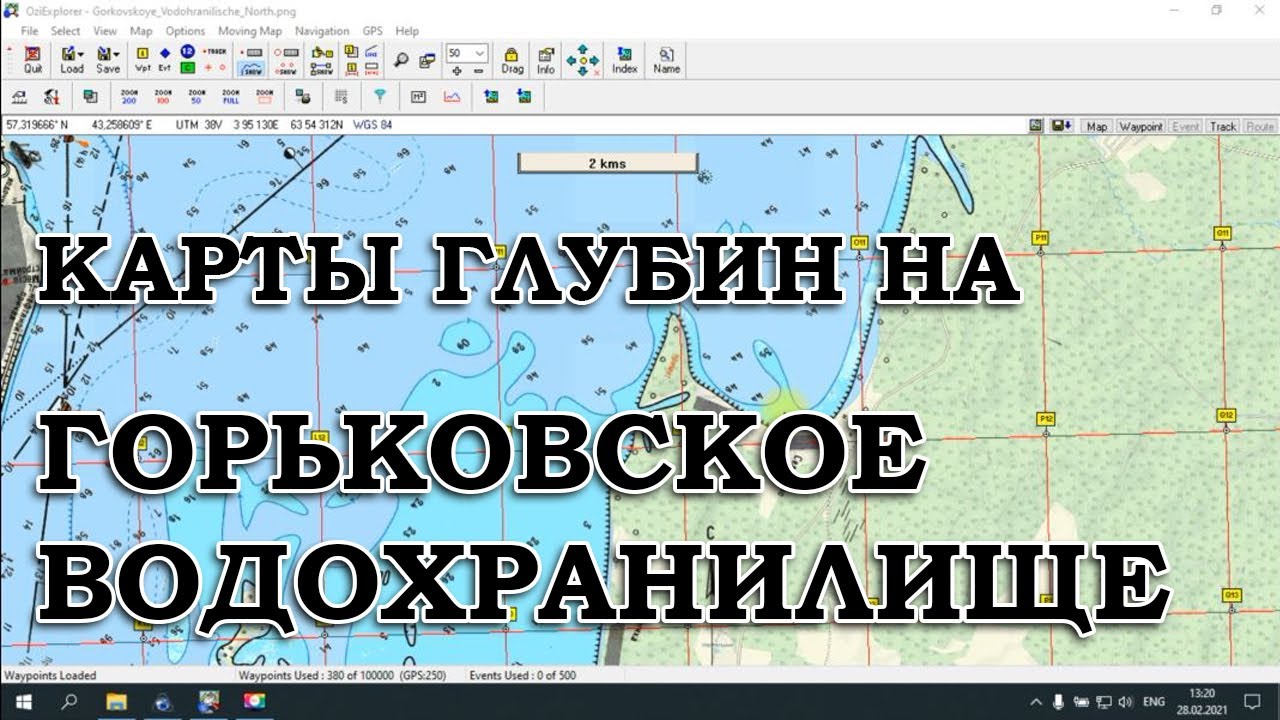This screenshot has height=720, width=1280.
Task: Click Zoom Full map view icon
Action: pos(230,97)
